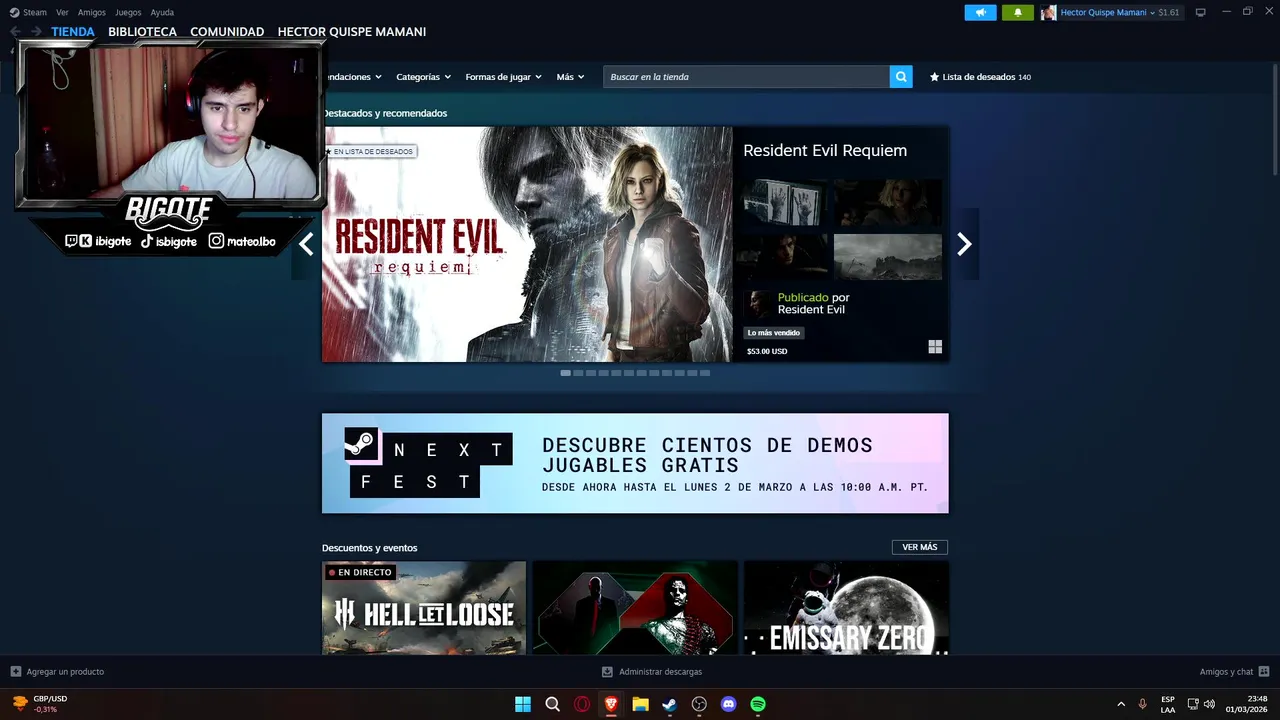1280x720 pixels.
Task: Open the Juegos menu
Action: pos(128,12)
